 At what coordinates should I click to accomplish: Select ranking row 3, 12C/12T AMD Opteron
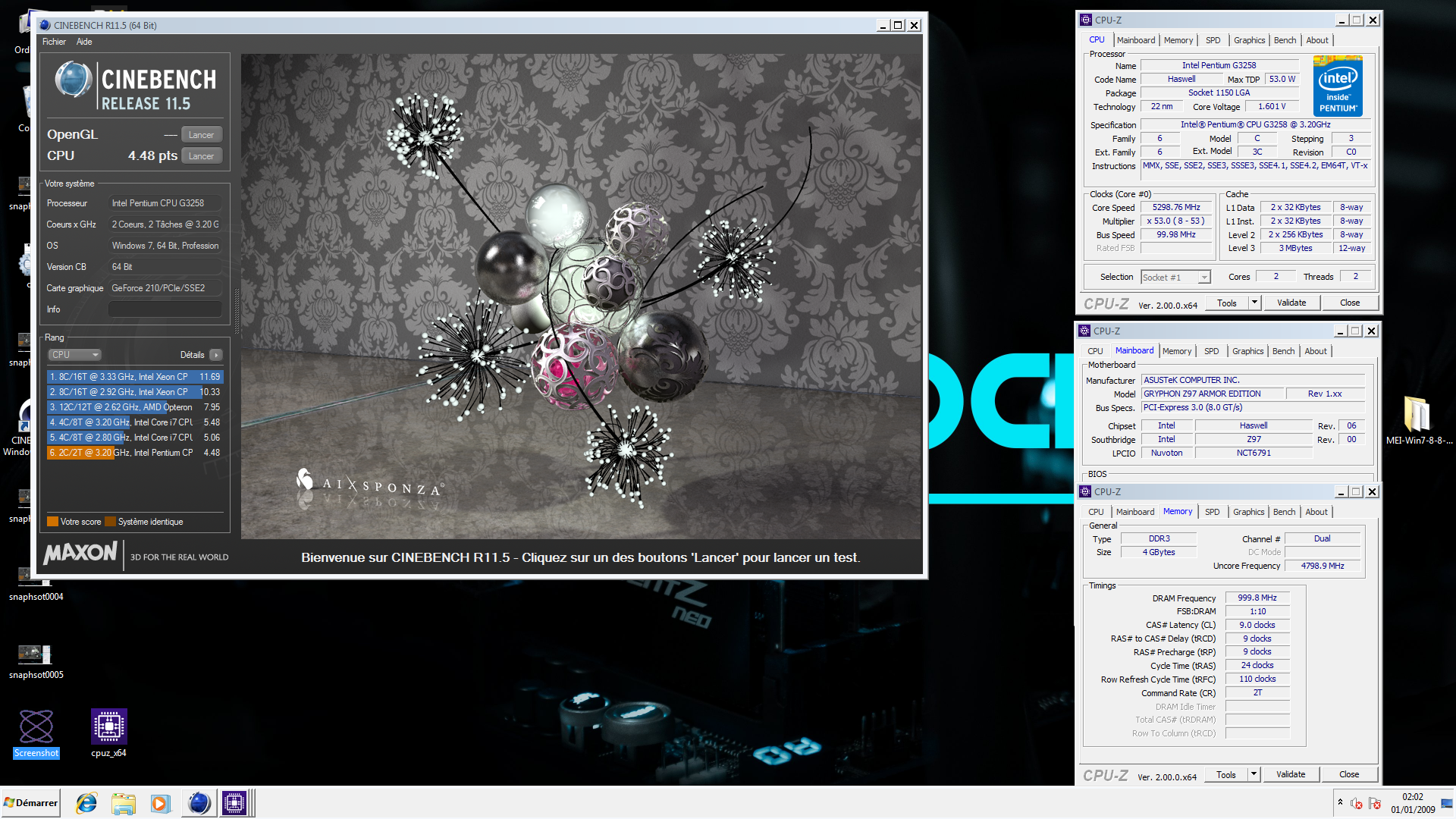(135, 407)
